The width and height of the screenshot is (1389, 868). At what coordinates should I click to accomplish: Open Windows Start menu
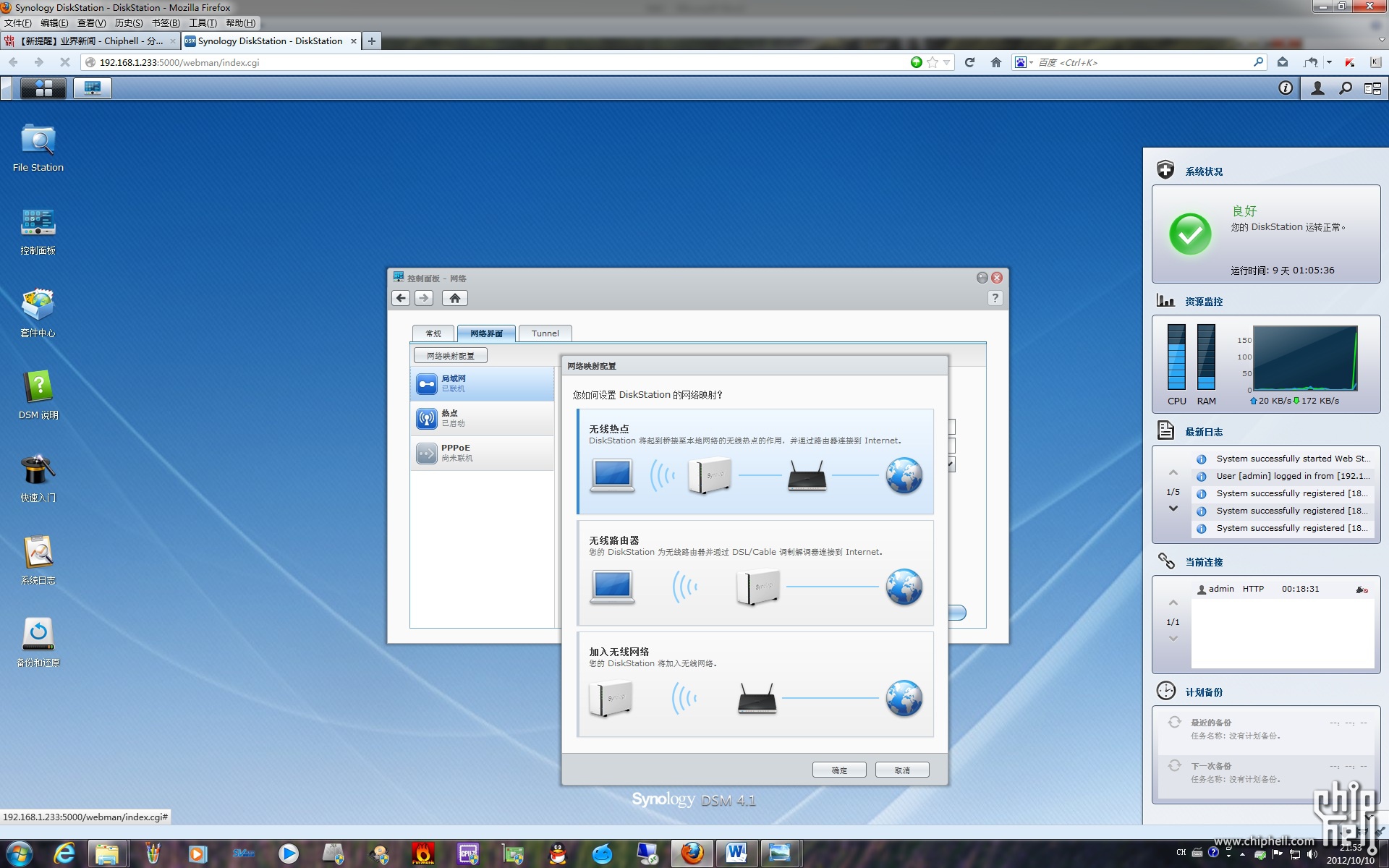click(x=19, y=854)
